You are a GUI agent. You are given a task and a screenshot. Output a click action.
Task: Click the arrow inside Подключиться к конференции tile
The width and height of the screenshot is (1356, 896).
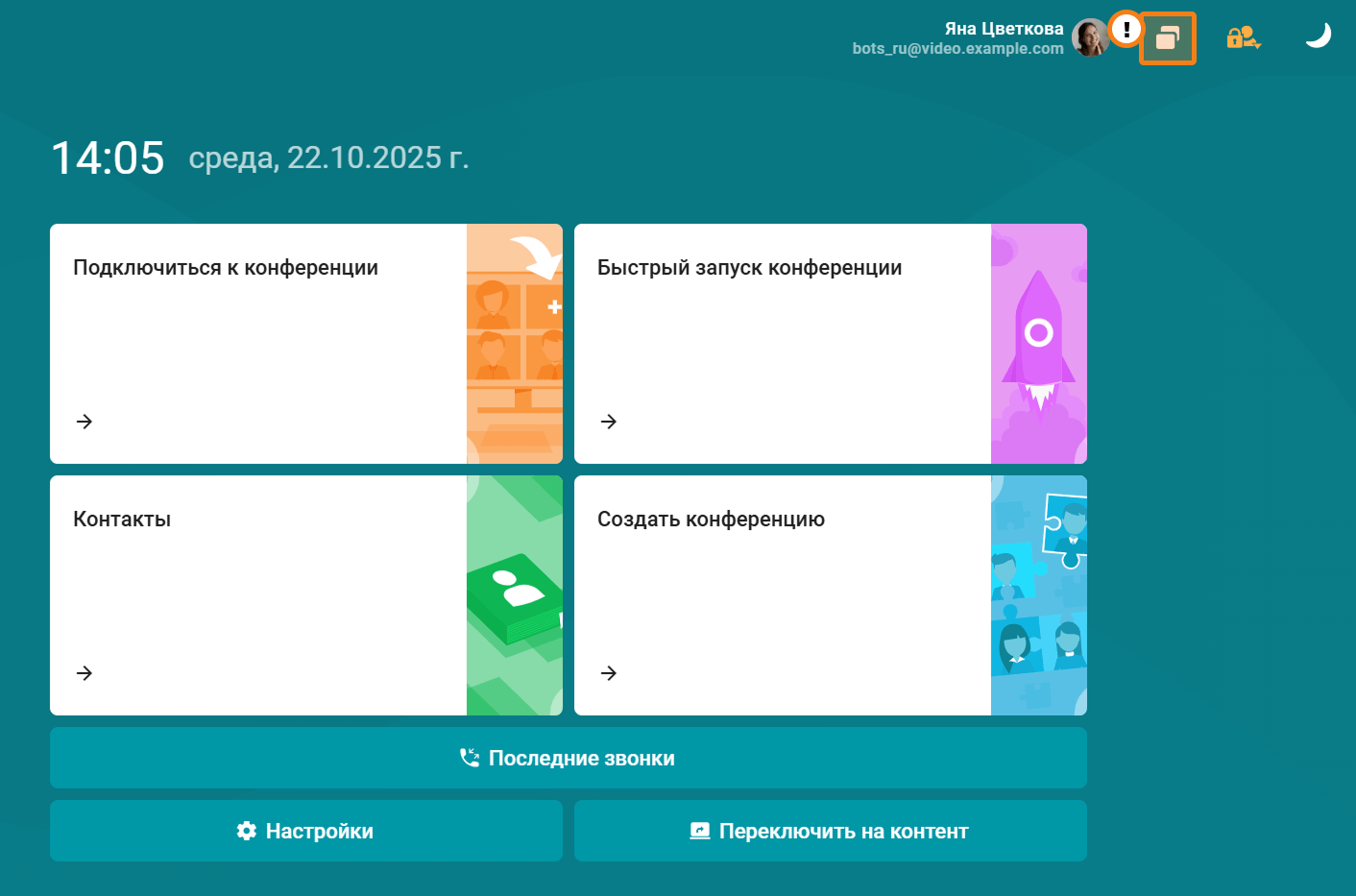coord(84,422)
